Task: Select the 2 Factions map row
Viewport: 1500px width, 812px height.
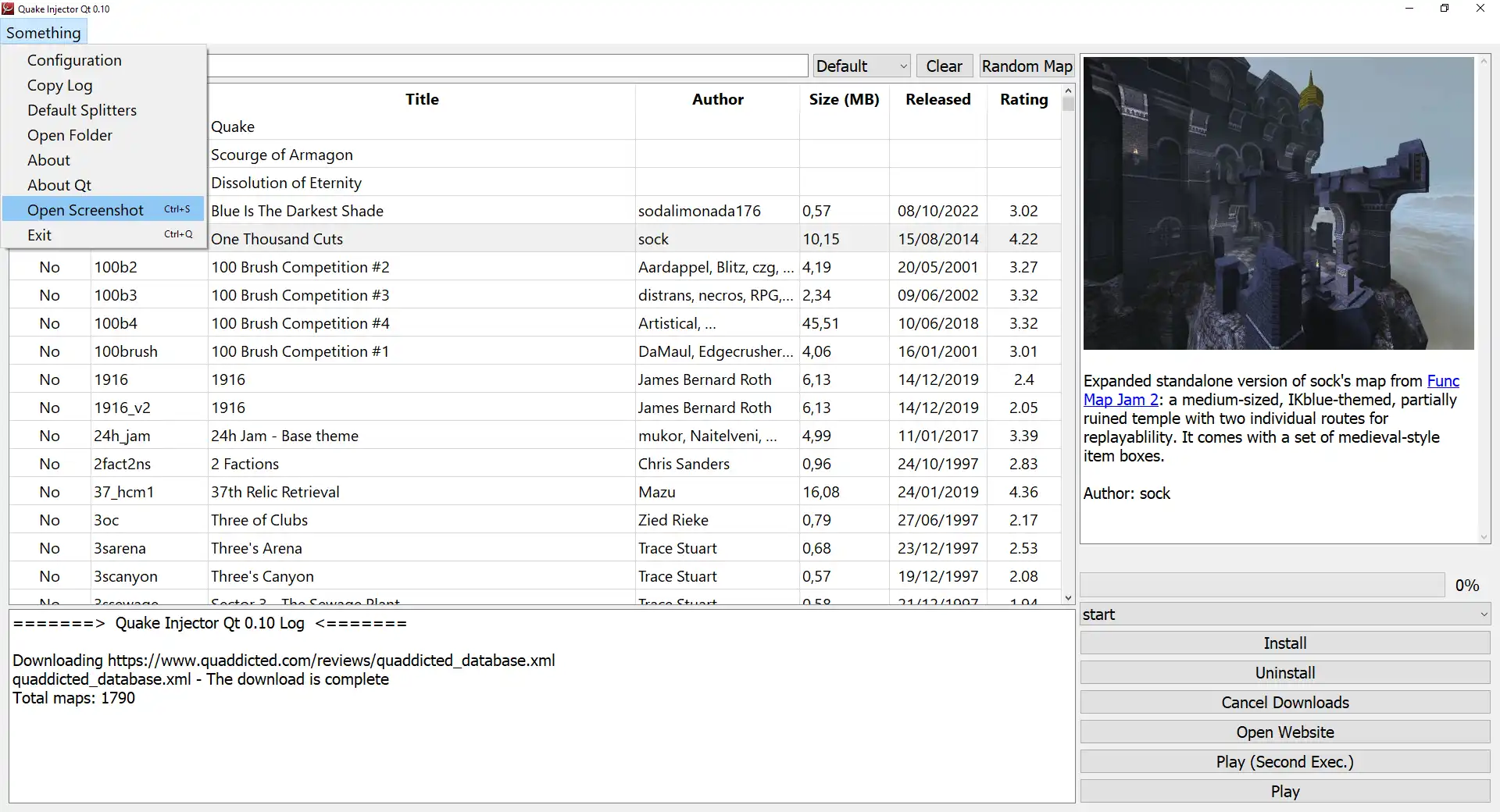Action: coord(535,464)
